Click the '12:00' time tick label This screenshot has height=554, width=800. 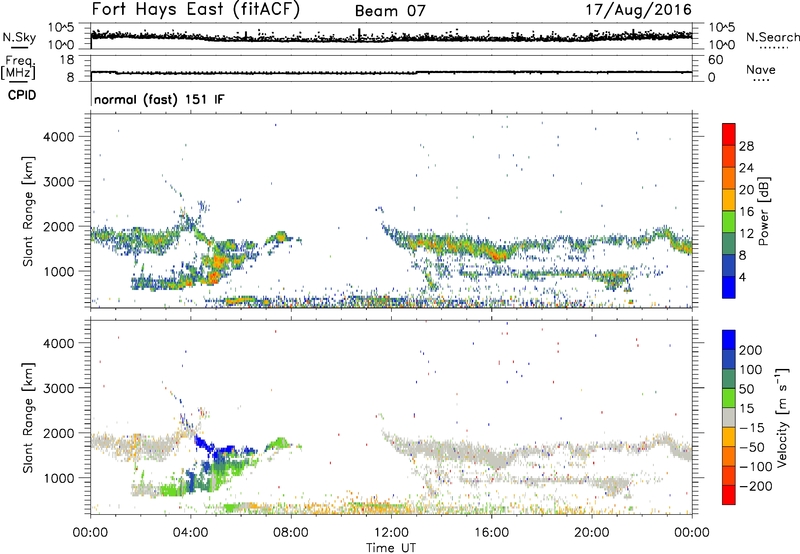(391, 533)
